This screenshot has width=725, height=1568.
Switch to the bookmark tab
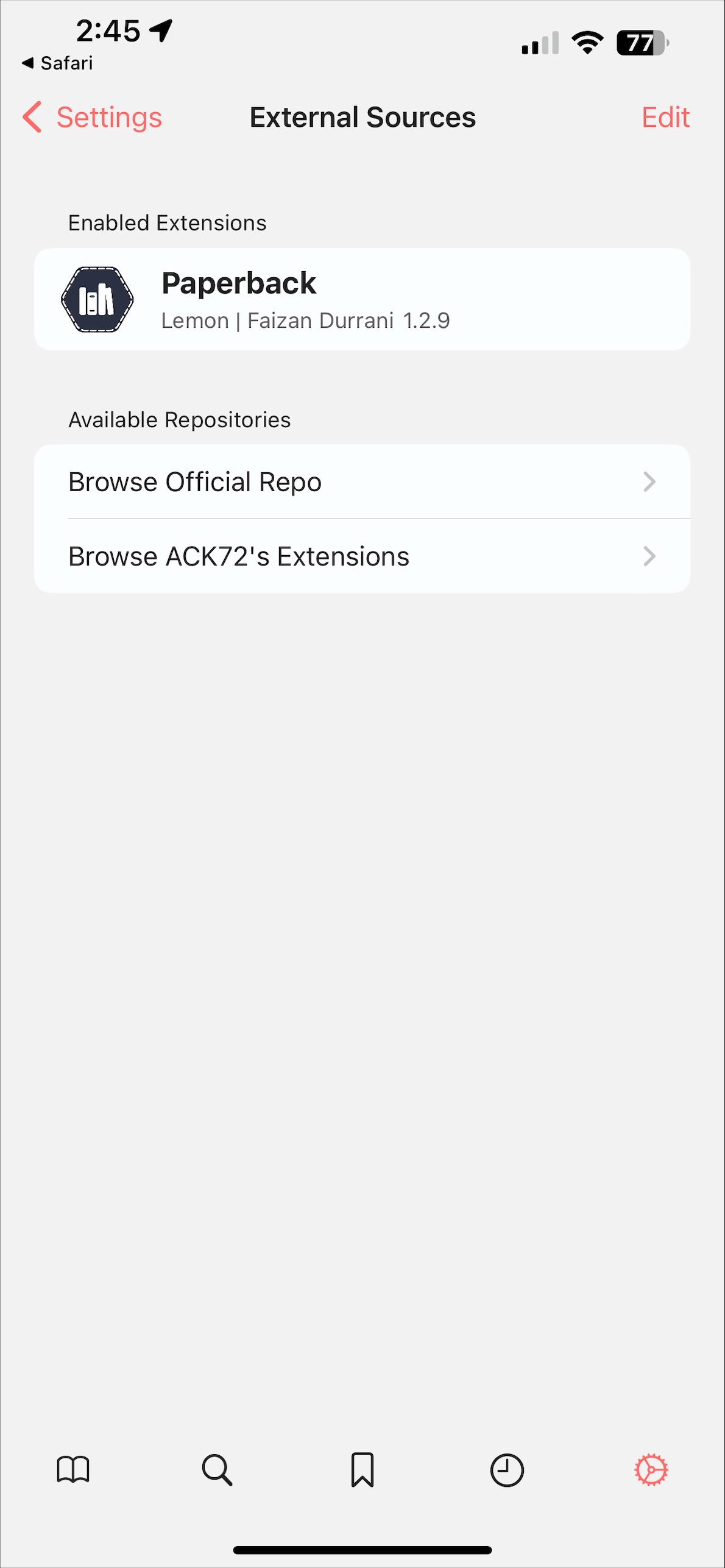tap(362, 1470)
